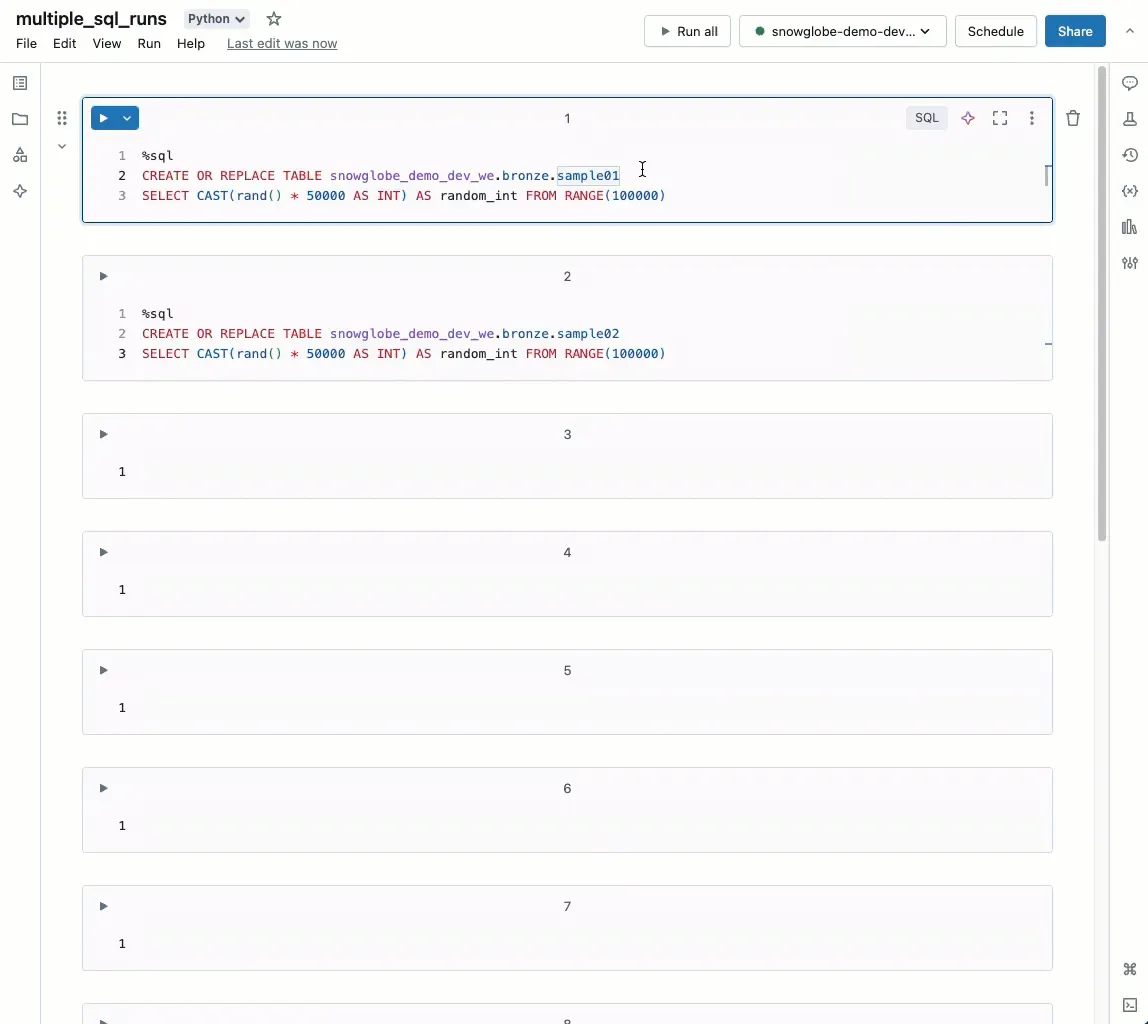1148x1024 pixels.
Task: Click the Schedule button
Action: (995, 31)
